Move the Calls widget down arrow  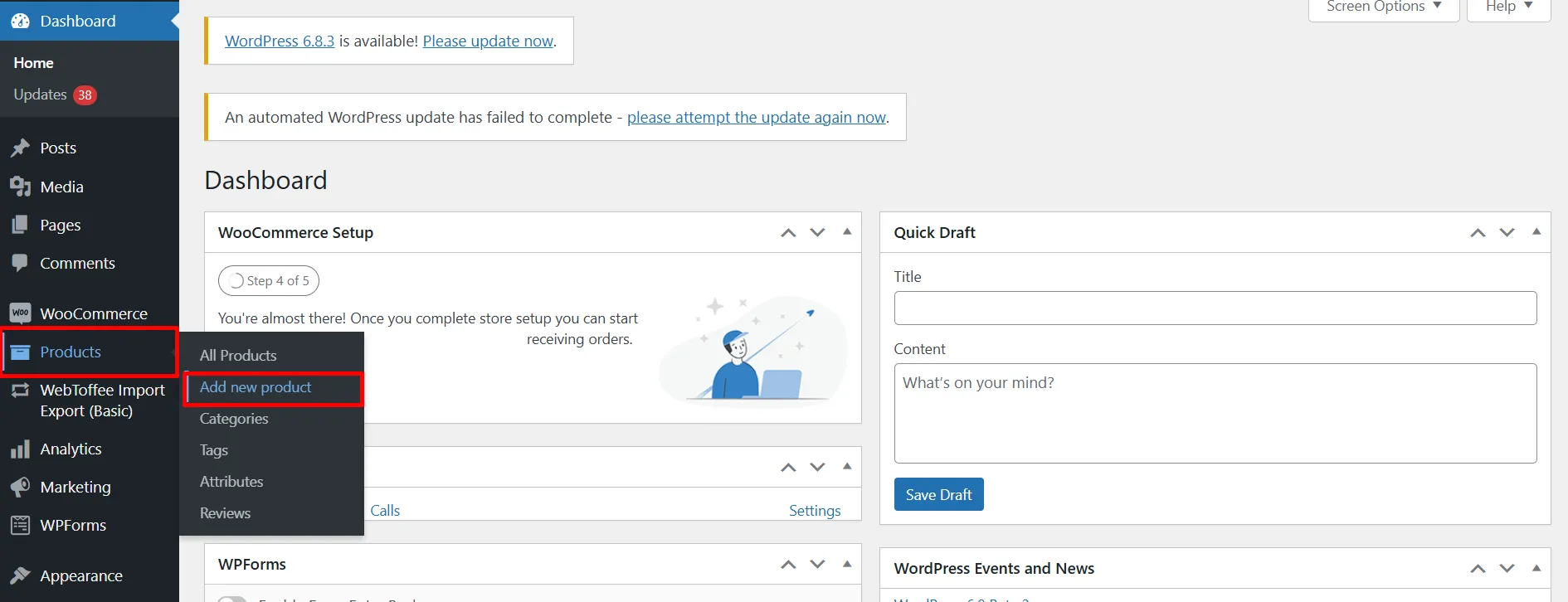(817, 468)
